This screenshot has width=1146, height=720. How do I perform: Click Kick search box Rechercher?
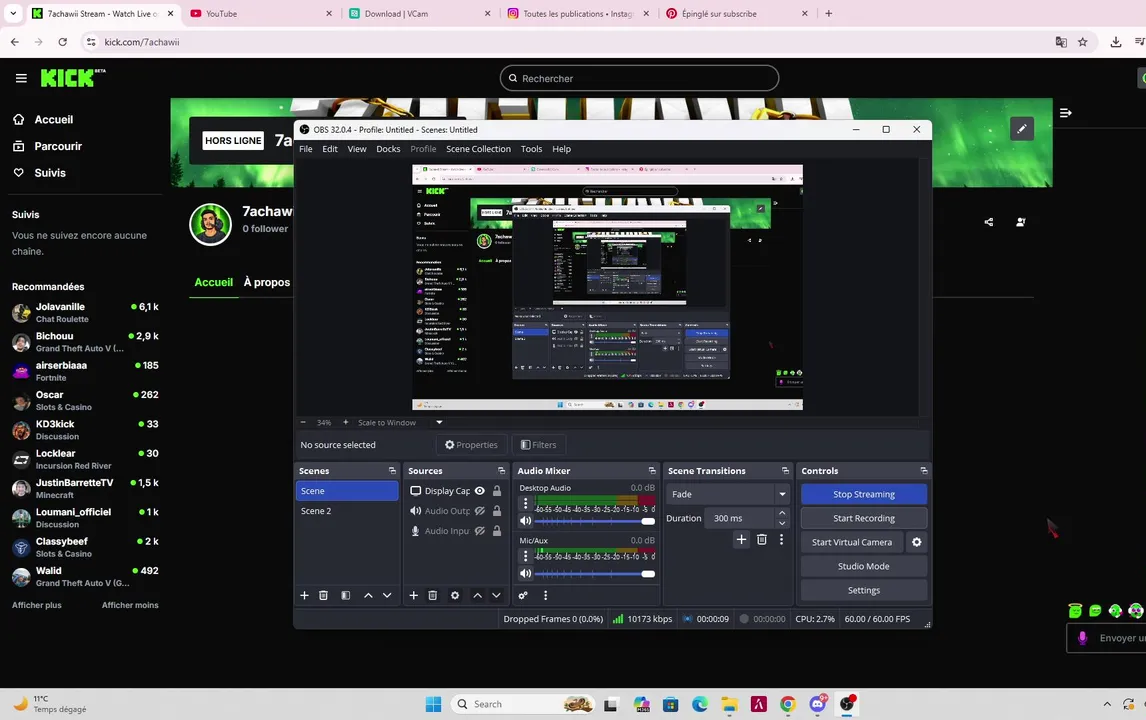[640, 78]
